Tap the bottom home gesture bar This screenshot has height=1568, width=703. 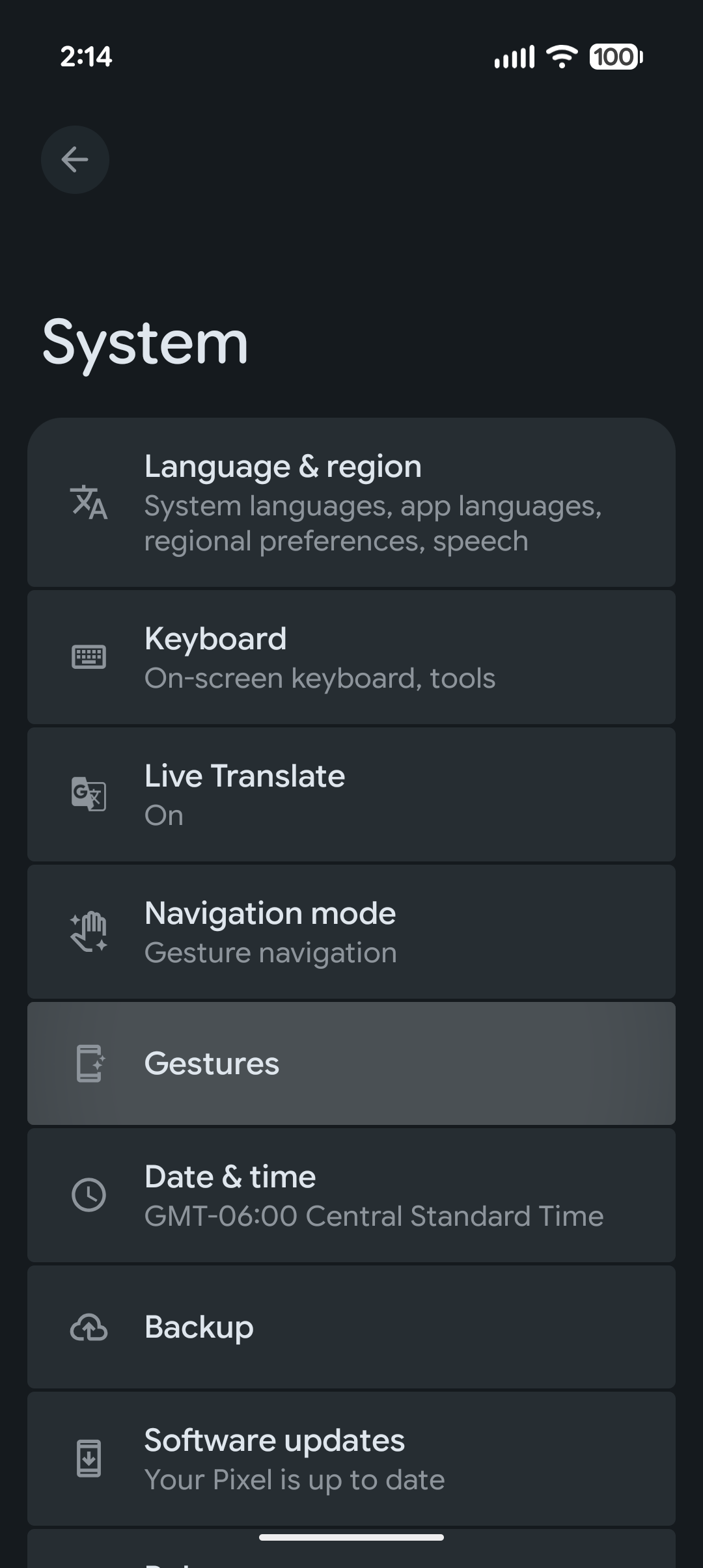coord(351,1537)
